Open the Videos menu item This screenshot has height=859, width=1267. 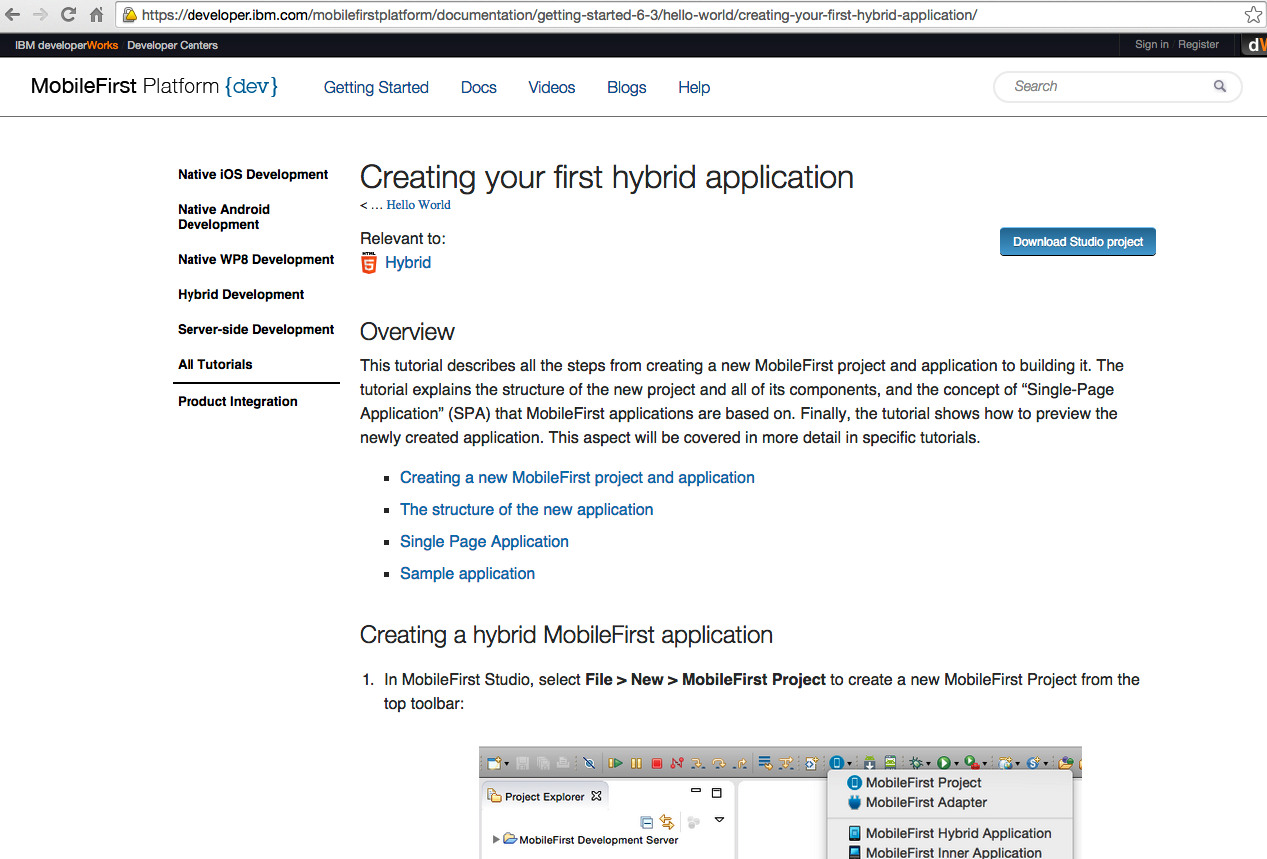tap(552, 87)
